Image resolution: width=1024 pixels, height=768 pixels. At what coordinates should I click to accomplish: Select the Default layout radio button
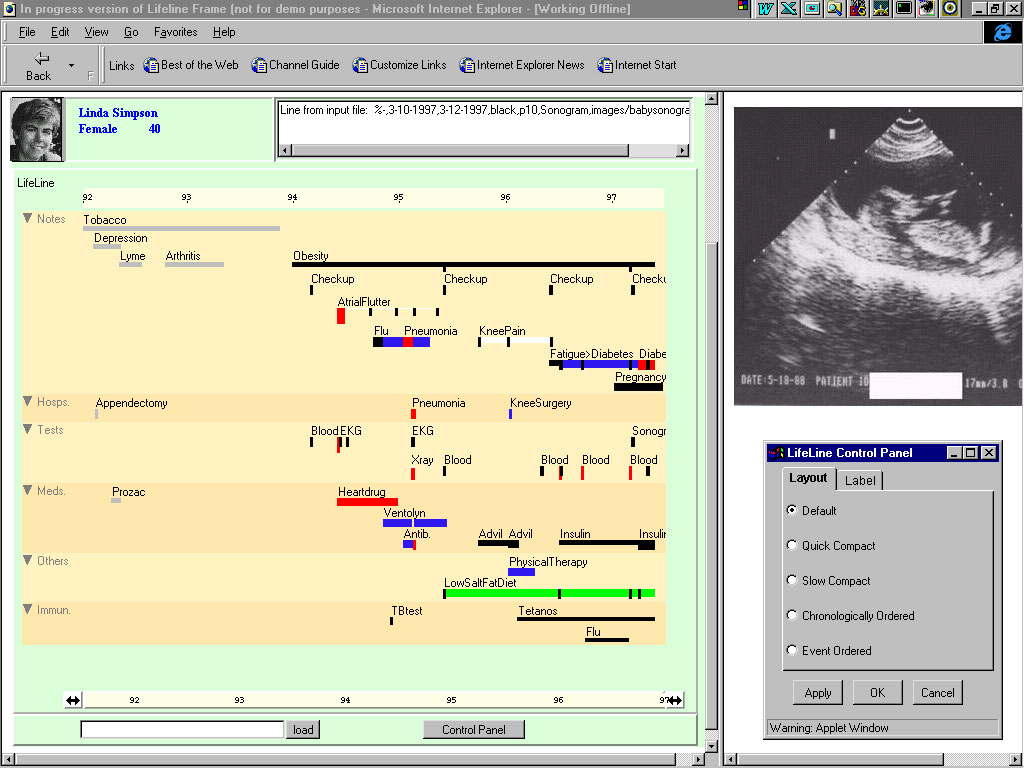point(792,510)
